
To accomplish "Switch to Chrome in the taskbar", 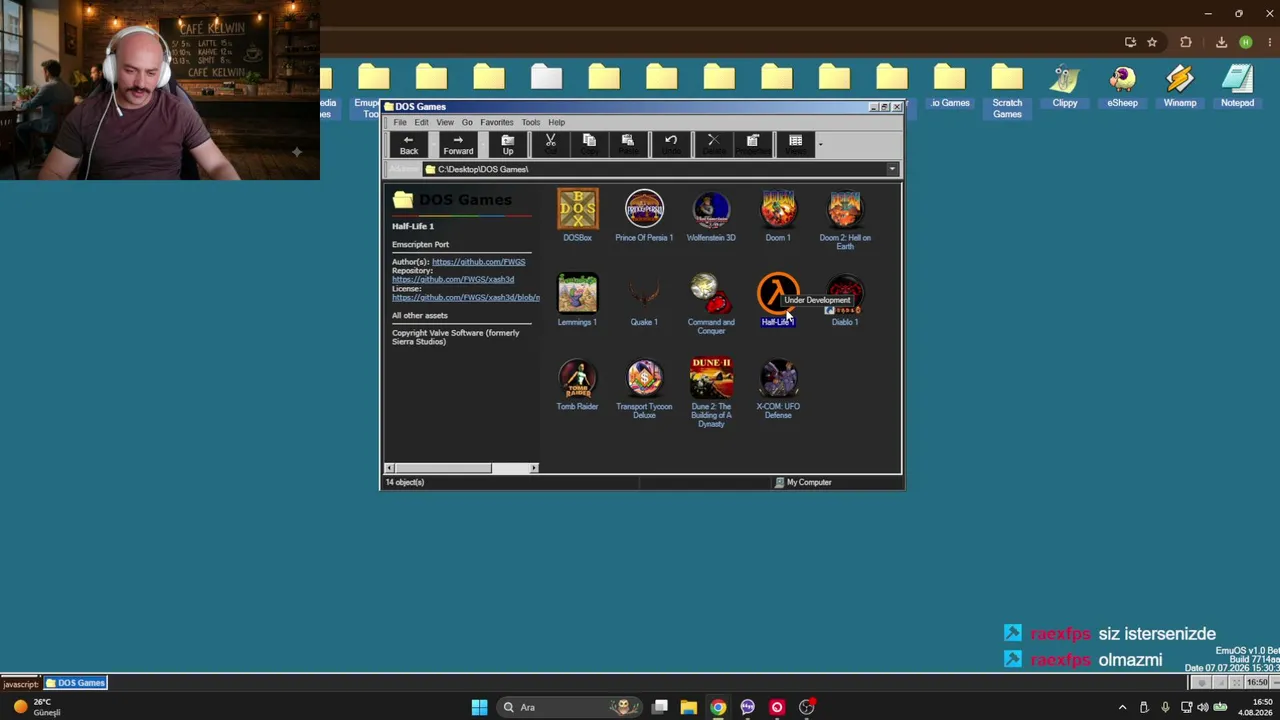I will (x=718, y=708).
